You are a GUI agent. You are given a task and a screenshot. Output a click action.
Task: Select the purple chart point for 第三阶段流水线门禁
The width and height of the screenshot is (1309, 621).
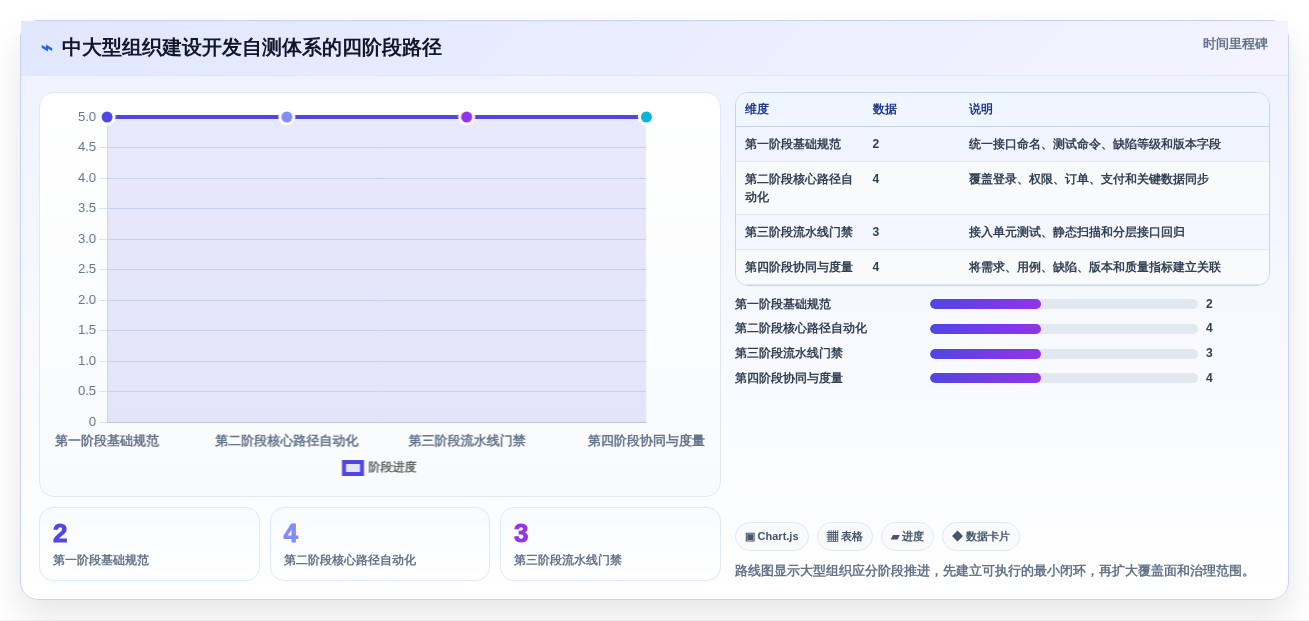point(466,117)
